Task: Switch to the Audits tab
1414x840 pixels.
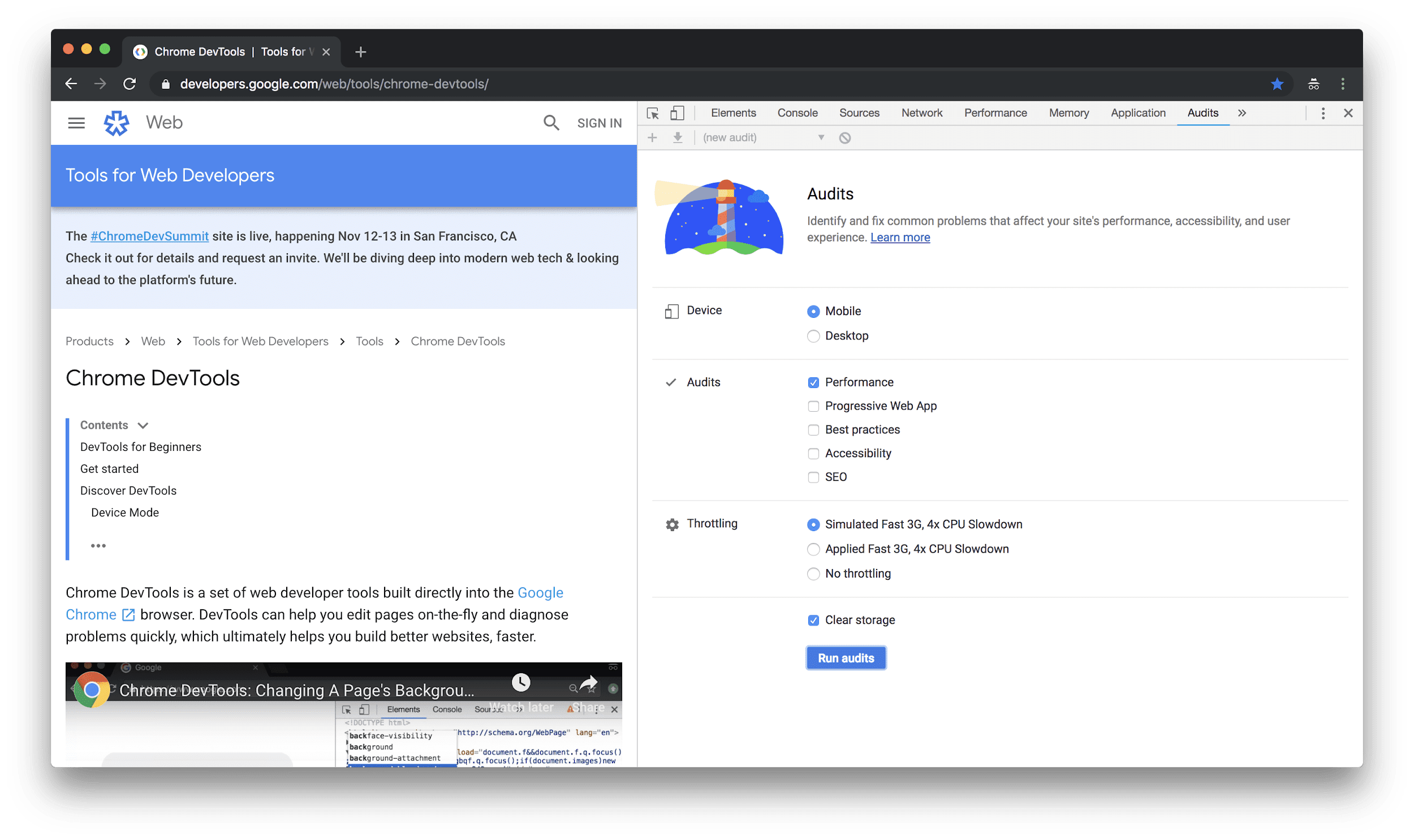Action: click(x=1201, y=112)
